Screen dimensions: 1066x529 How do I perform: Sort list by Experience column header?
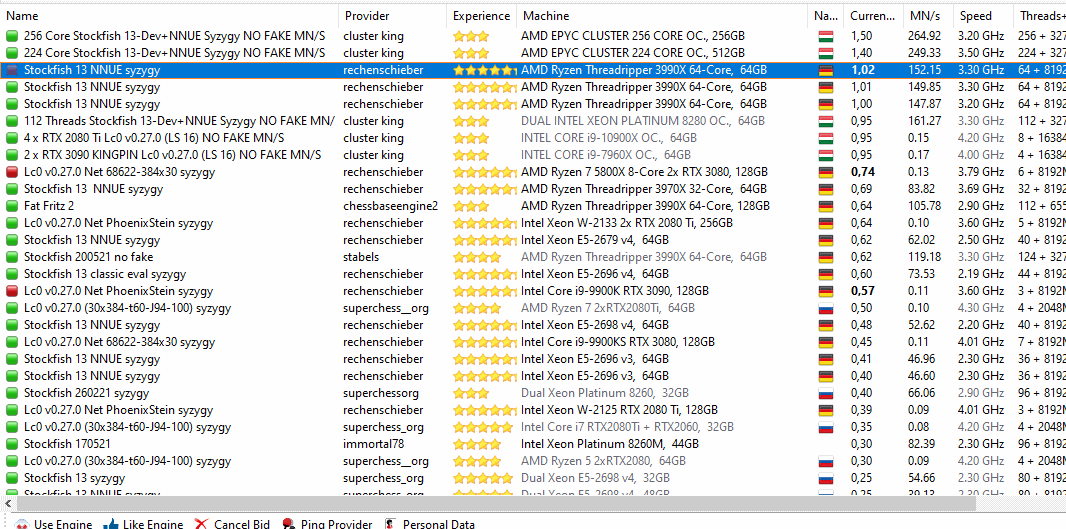481,16
